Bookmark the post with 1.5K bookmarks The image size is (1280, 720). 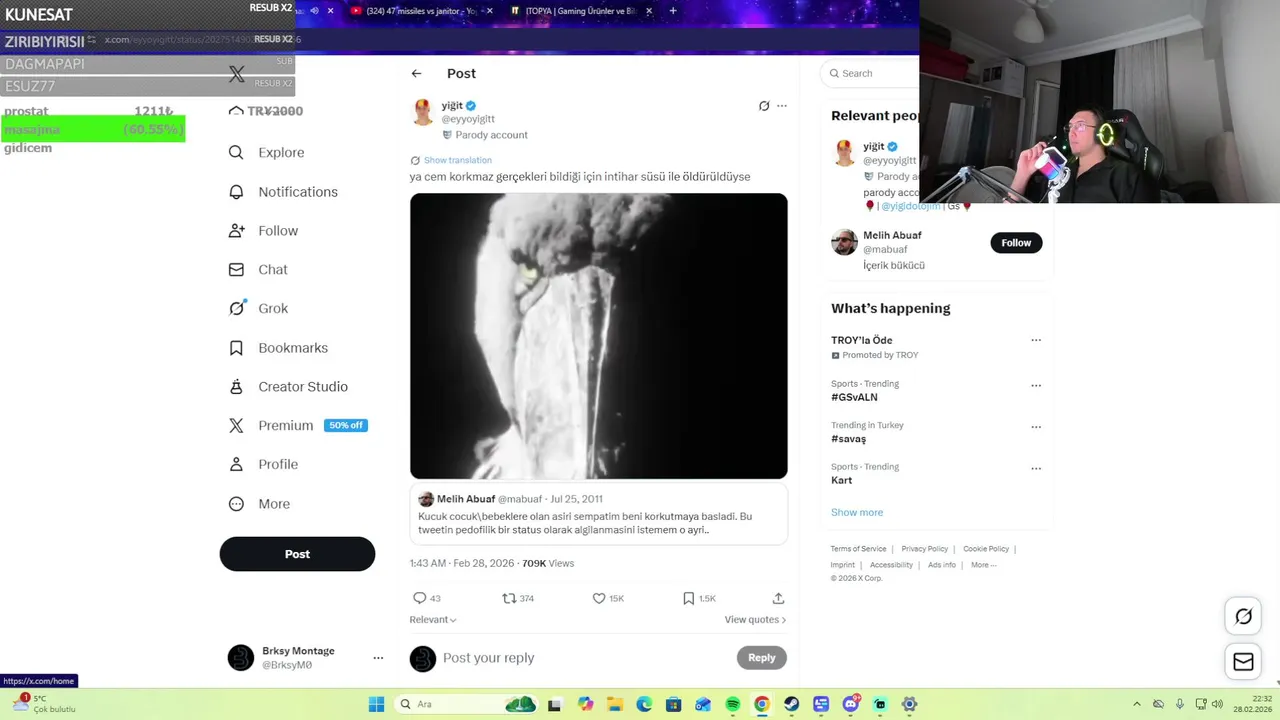pyautogui.click(x=688, y=598)
